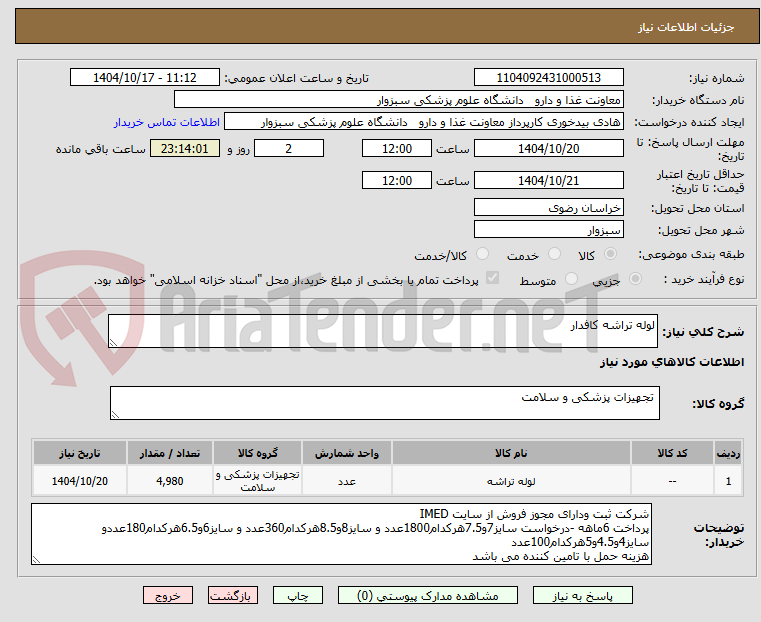Click the توضیحات خریدار text area
761x622 pixels.
click(341, 534)
